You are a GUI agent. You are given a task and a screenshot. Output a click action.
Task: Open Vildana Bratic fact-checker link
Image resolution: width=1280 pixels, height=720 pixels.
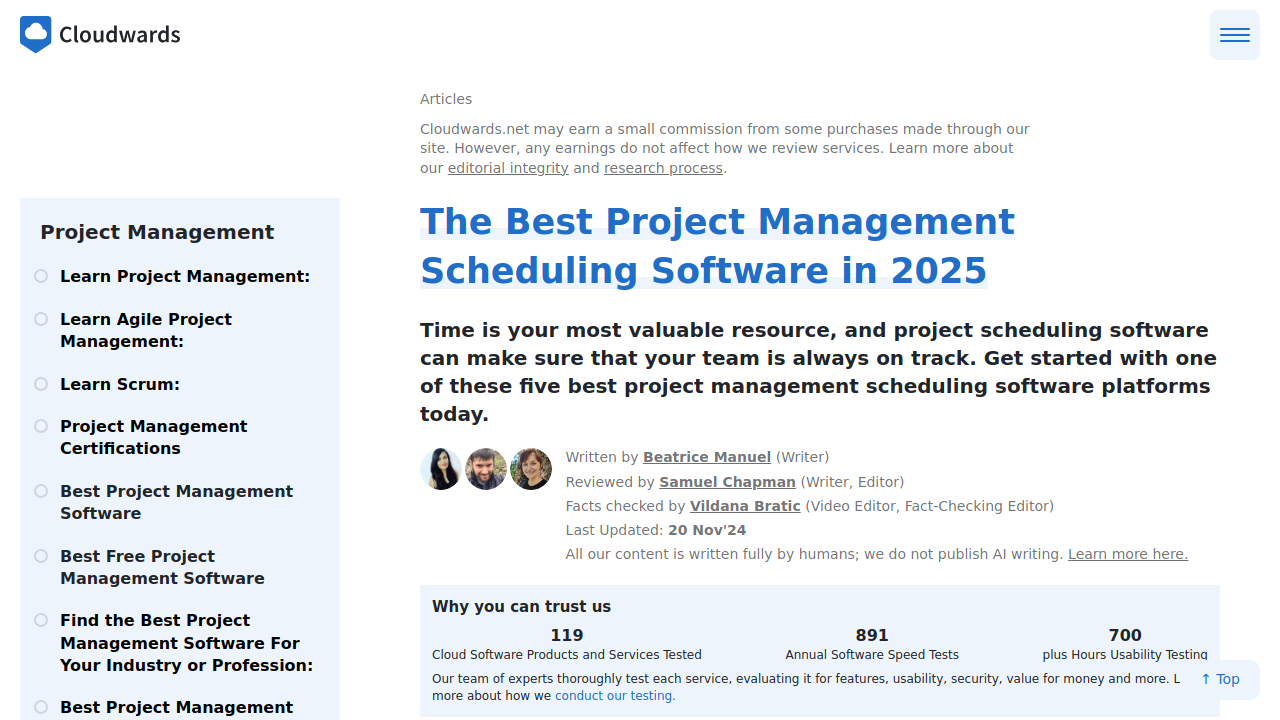(745, 506)
